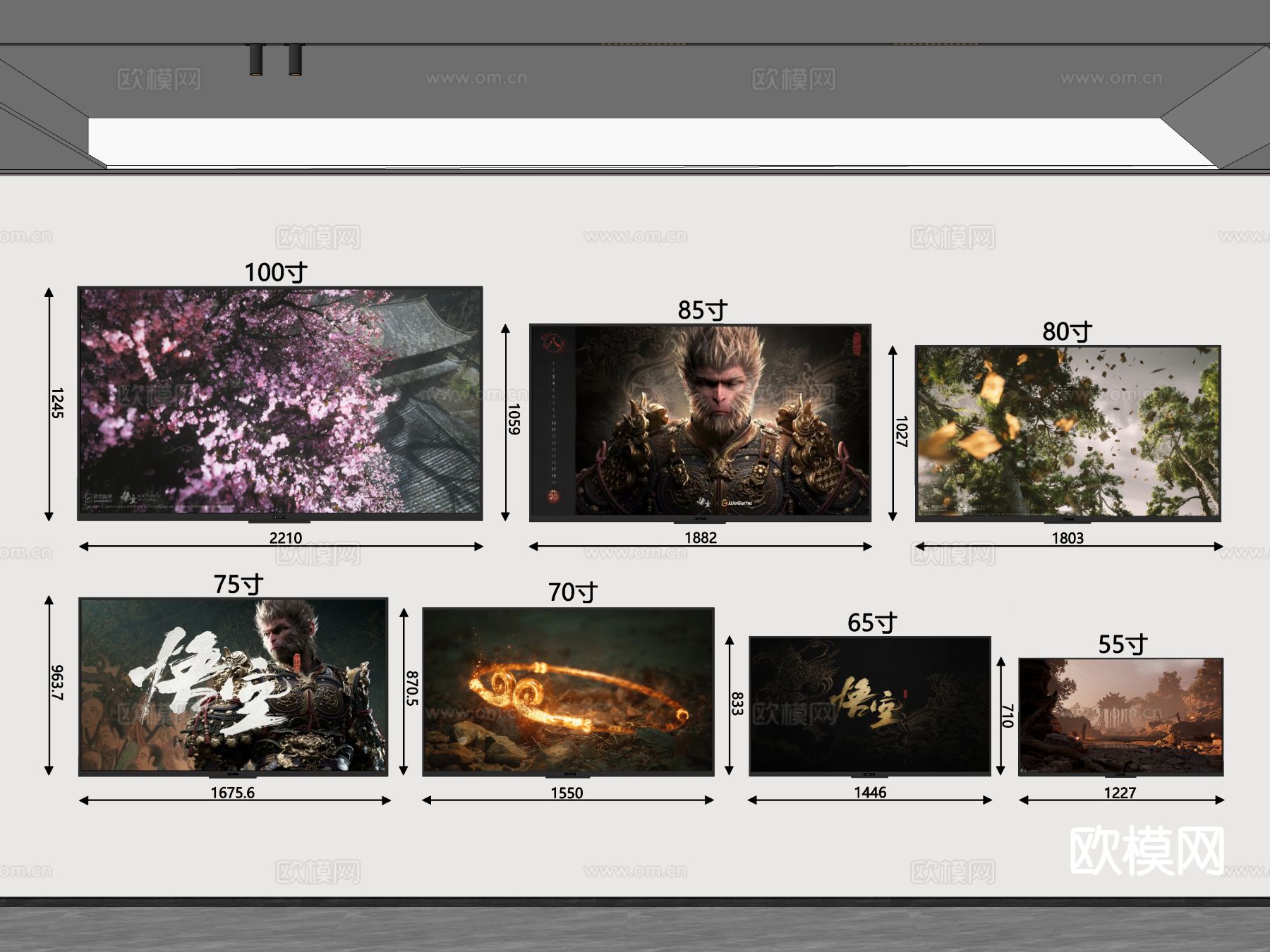Click the '85寸' size label
This screenshot has height=952, width=1270.
pyautogui.click(x=703, y=310)
